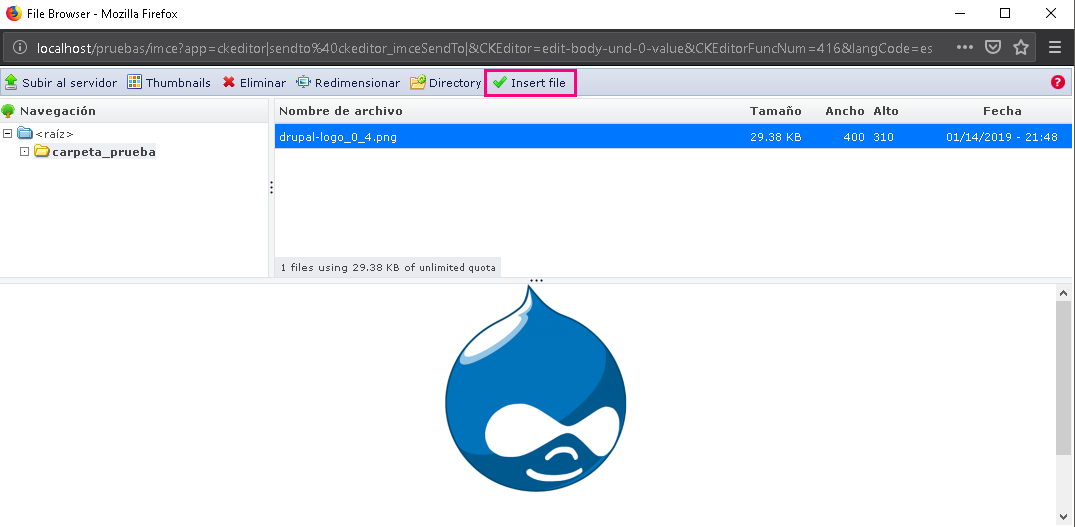Open the site information icon in address bar

21,47
